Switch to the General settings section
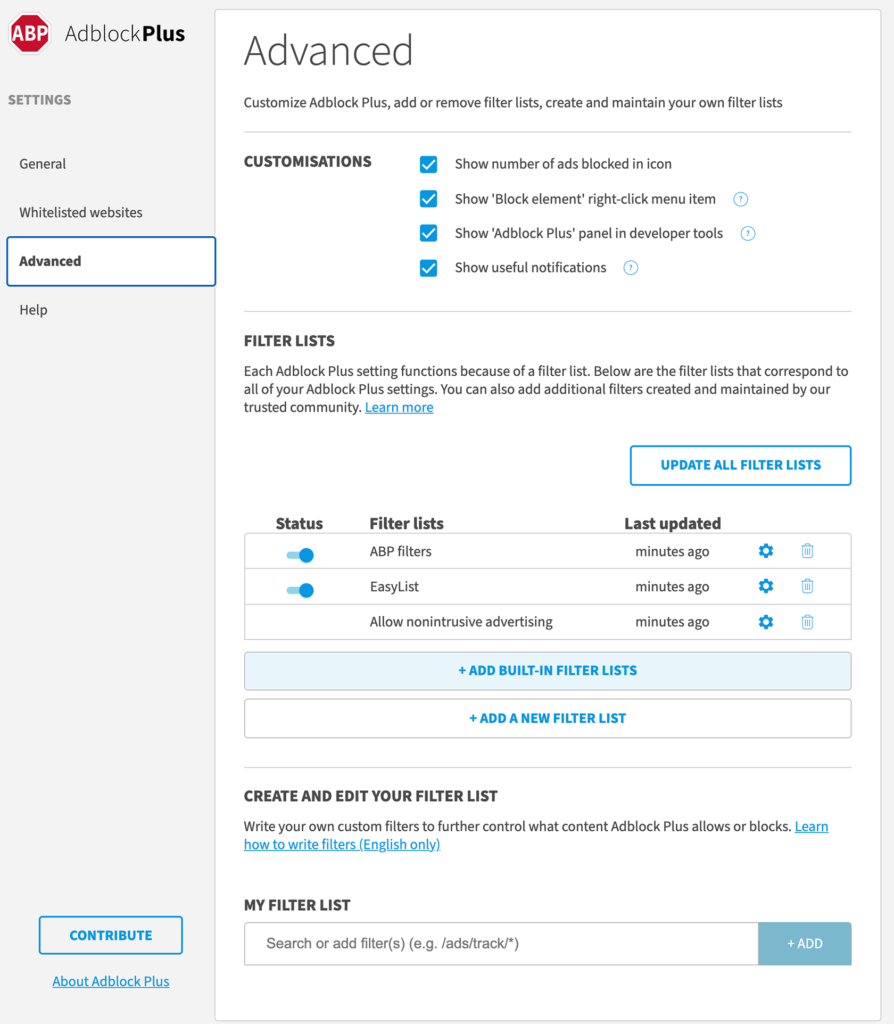This screenshot has height=1024, width=894. [x=42, y=163]
